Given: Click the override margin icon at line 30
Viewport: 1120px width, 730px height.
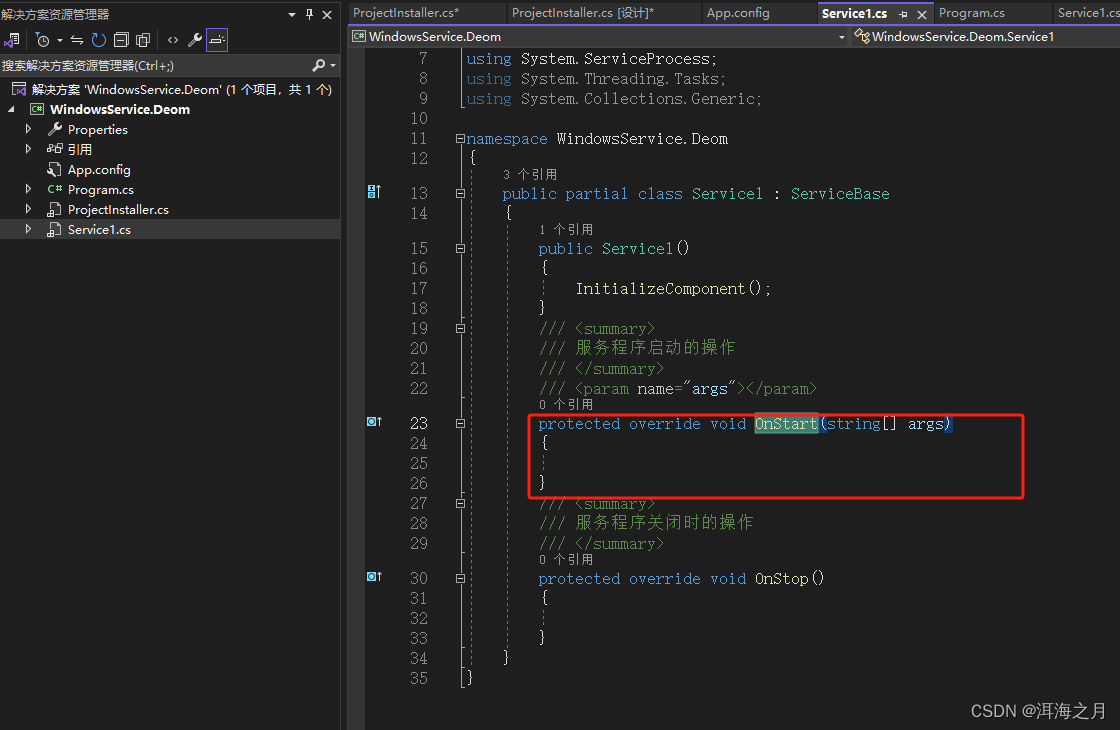Looking at the screenshot, I should tap(374, 576).
